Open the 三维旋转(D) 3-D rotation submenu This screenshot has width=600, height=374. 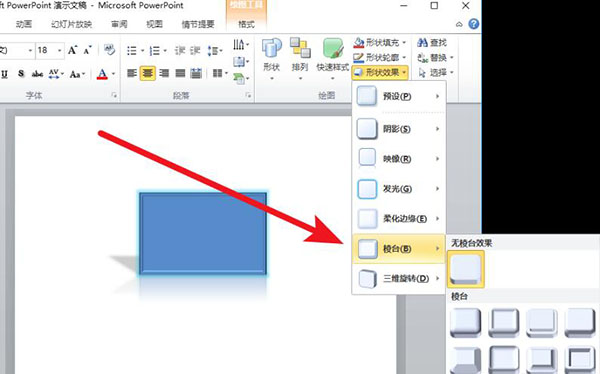pos(398,278)
